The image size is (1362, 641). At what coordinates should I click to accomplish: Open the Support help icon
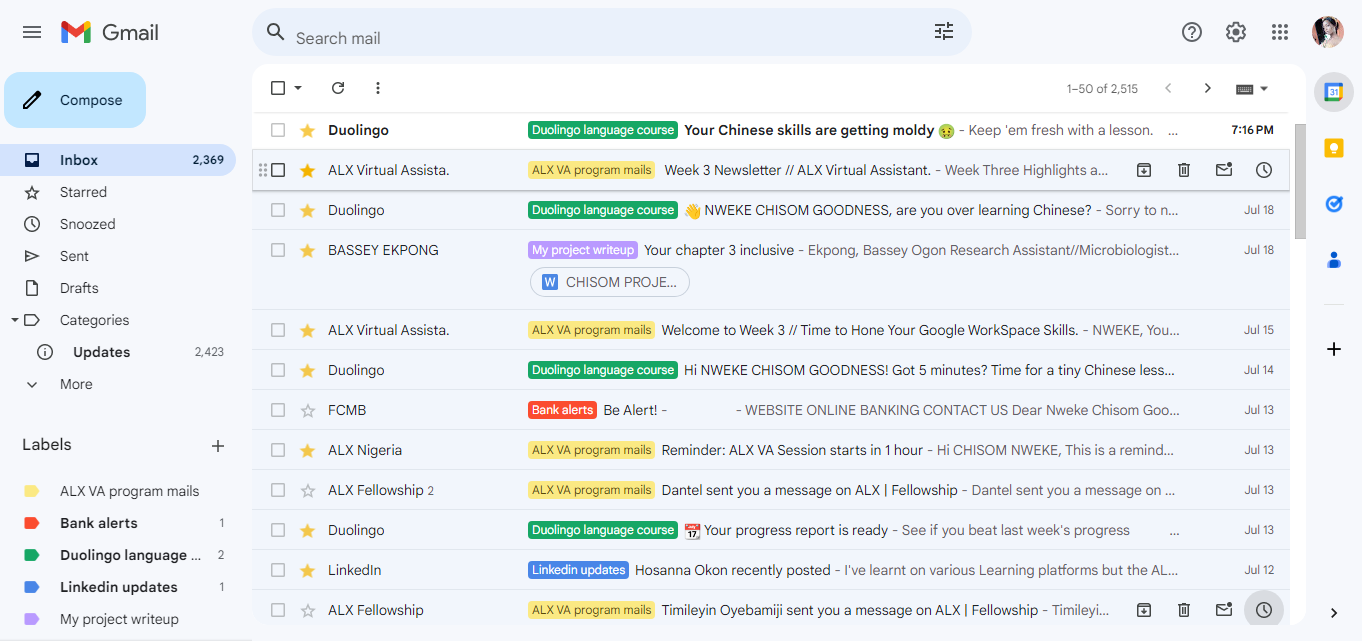click(1192, 32)
